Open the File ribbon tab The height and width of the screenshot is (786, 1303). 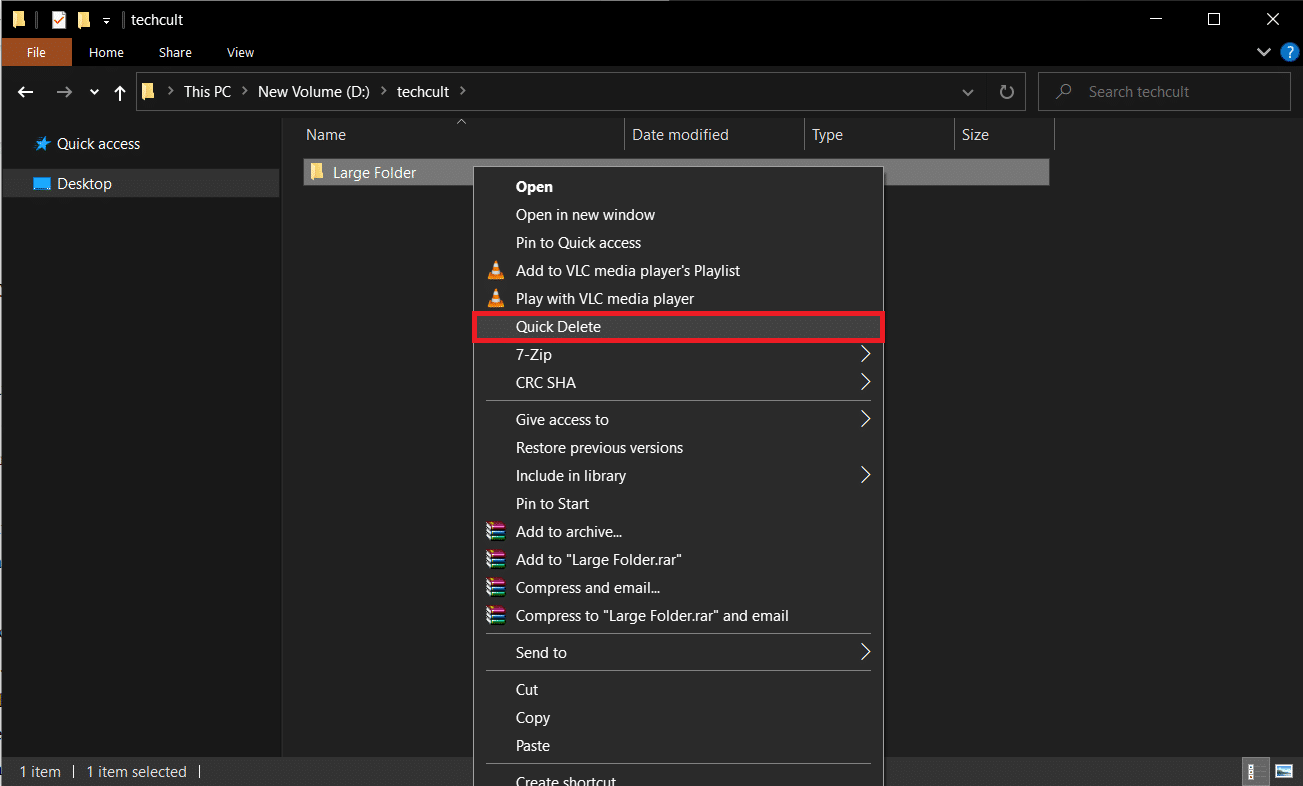tap(36, 52)
